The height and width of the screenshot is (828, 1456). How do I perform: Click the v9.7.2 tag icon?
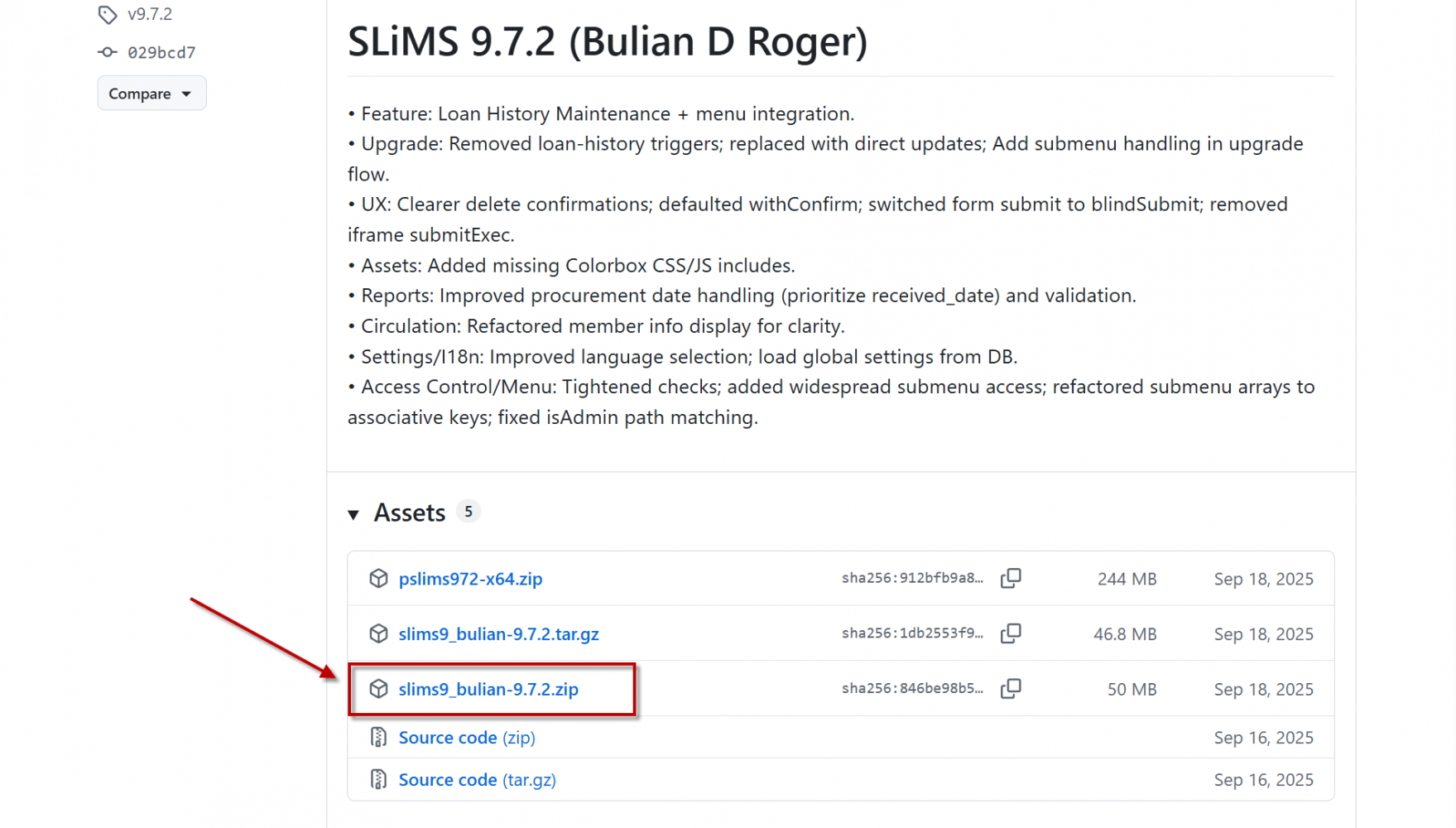coord(108,14)
